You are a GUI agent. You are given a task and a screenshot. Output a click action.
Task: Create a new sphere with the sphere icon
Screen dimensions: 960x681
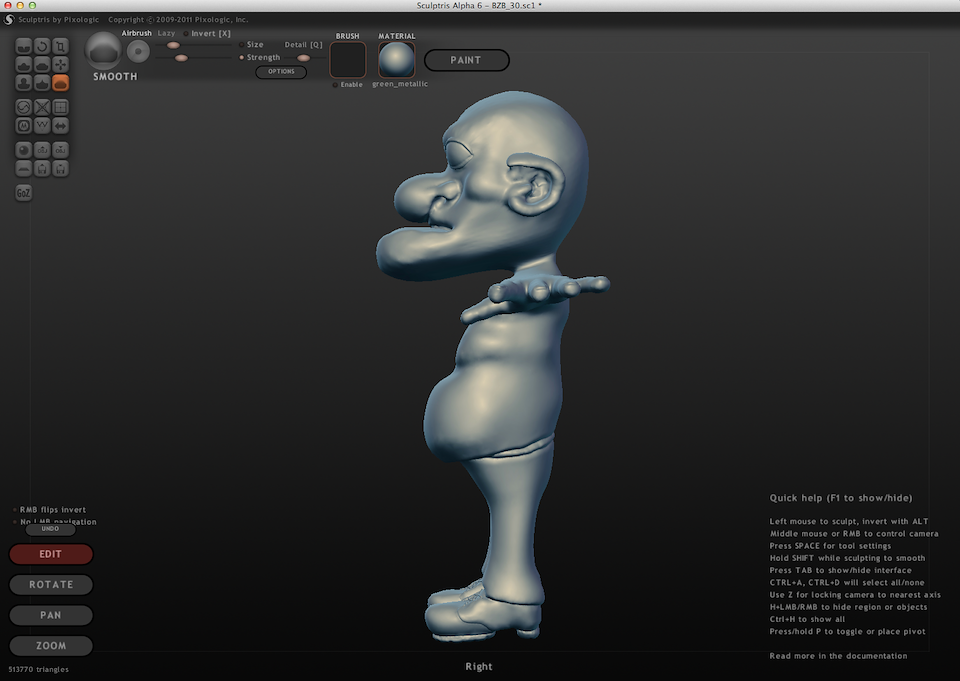coord(24,150)
